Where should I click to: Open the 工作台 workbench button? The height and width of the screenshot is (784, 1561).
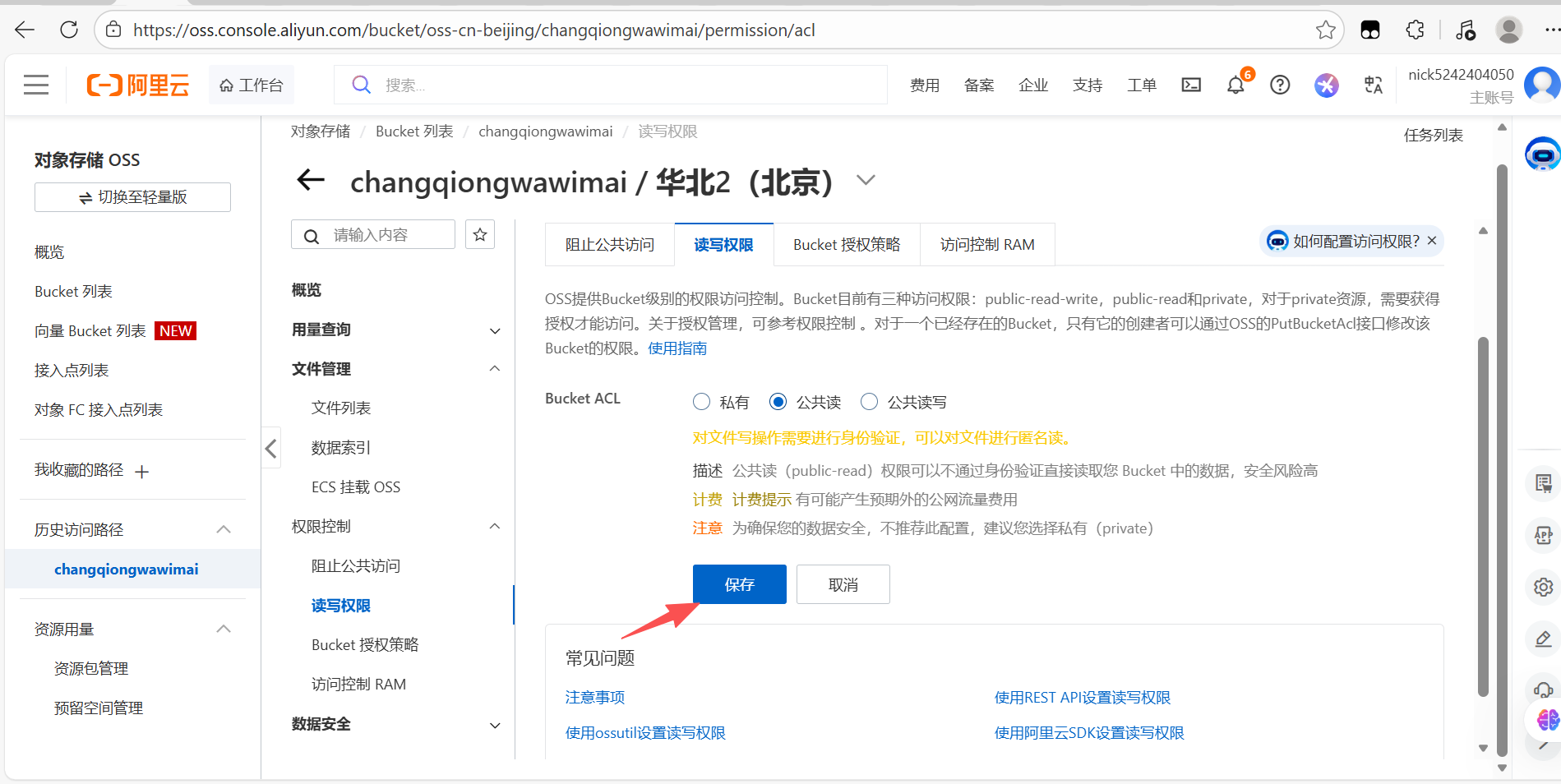(252, 85)
